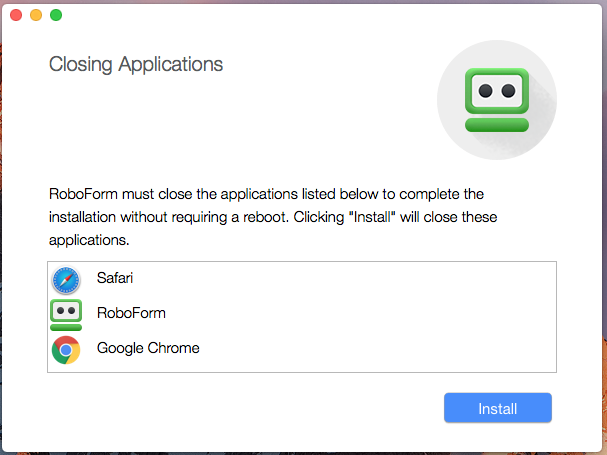607x455 pixels.
Task: Minimize the window using the yellow button
Action: point(36,16)
